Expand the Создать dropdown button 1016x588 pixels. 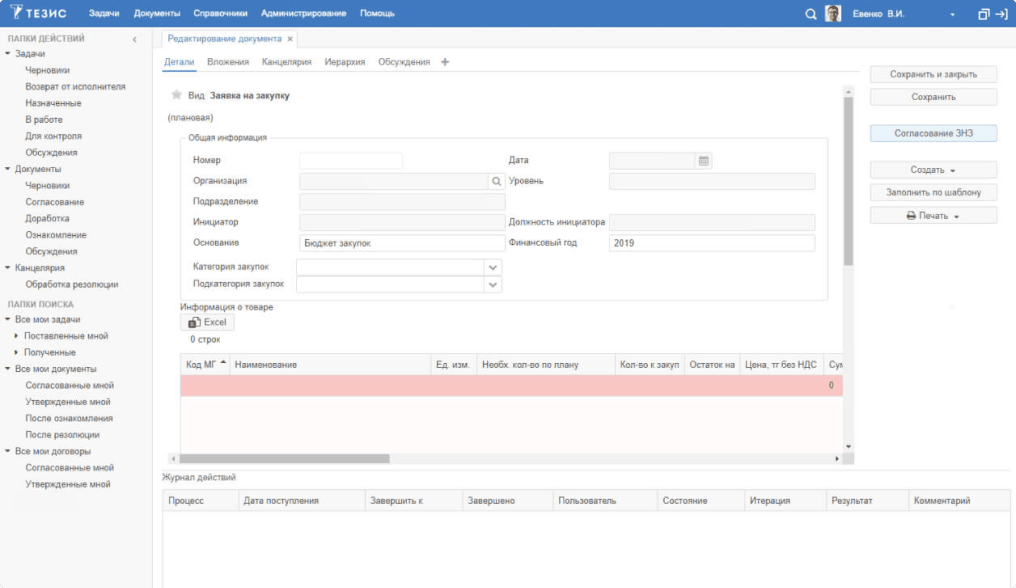tap(933, 170)
